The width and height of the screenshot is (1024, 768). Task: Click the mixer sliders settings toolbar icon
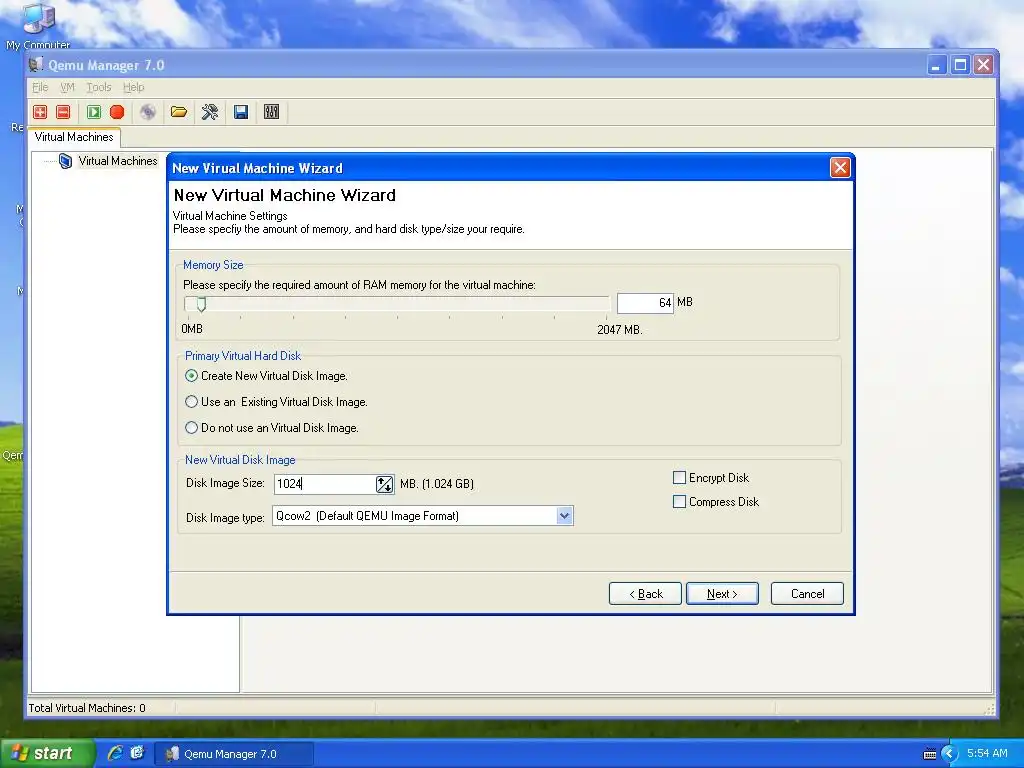click(272, 112)
